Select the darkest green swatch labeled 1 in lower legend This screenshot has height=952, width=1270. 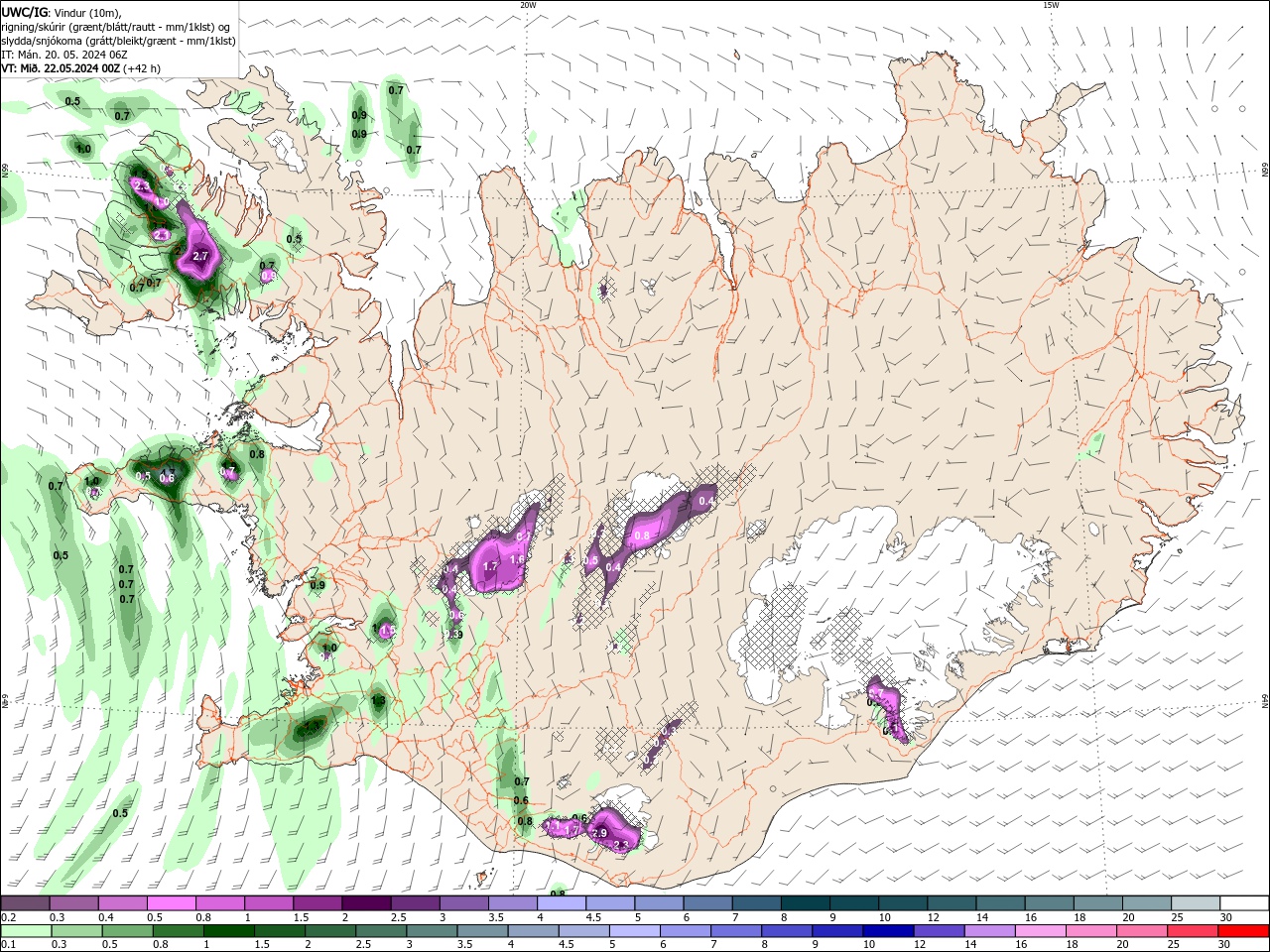[x=228, y=931]
